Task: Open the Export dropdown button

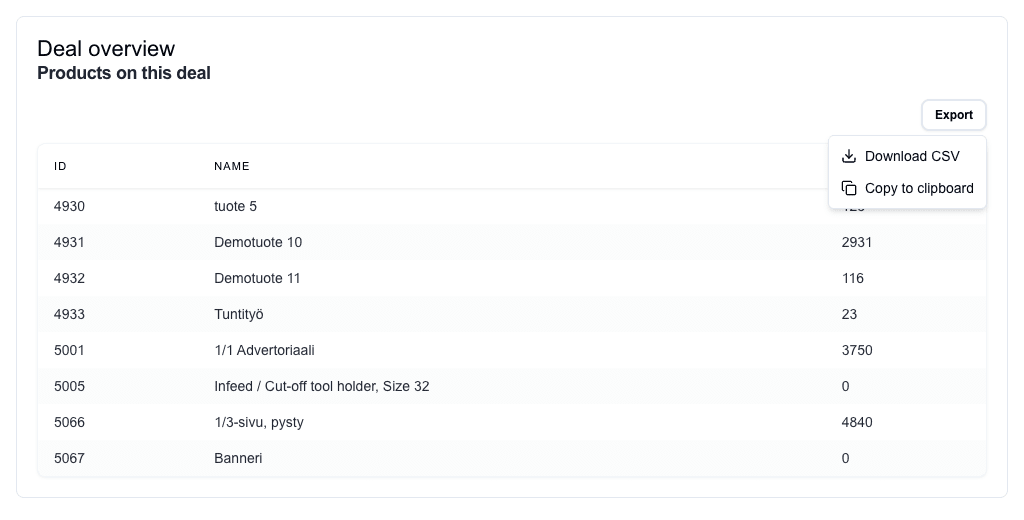Action: [x=953, y=115]
